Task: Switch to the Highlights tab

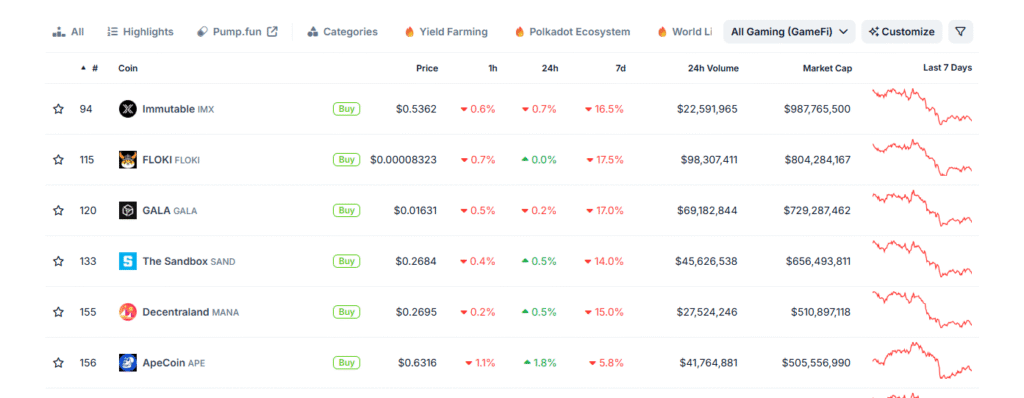Action: 140,31
